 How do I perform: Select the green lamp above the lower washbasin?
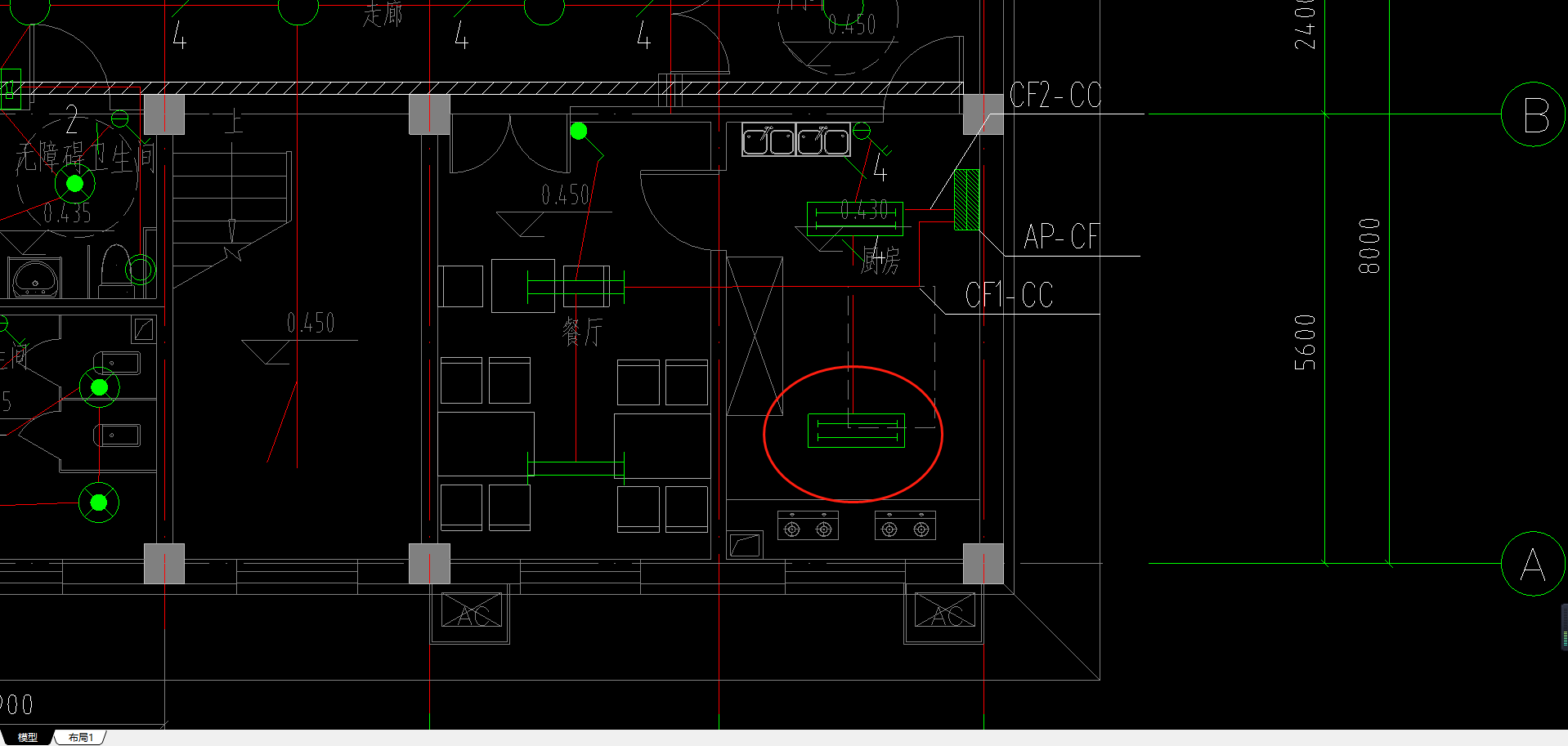coord(100,387)
